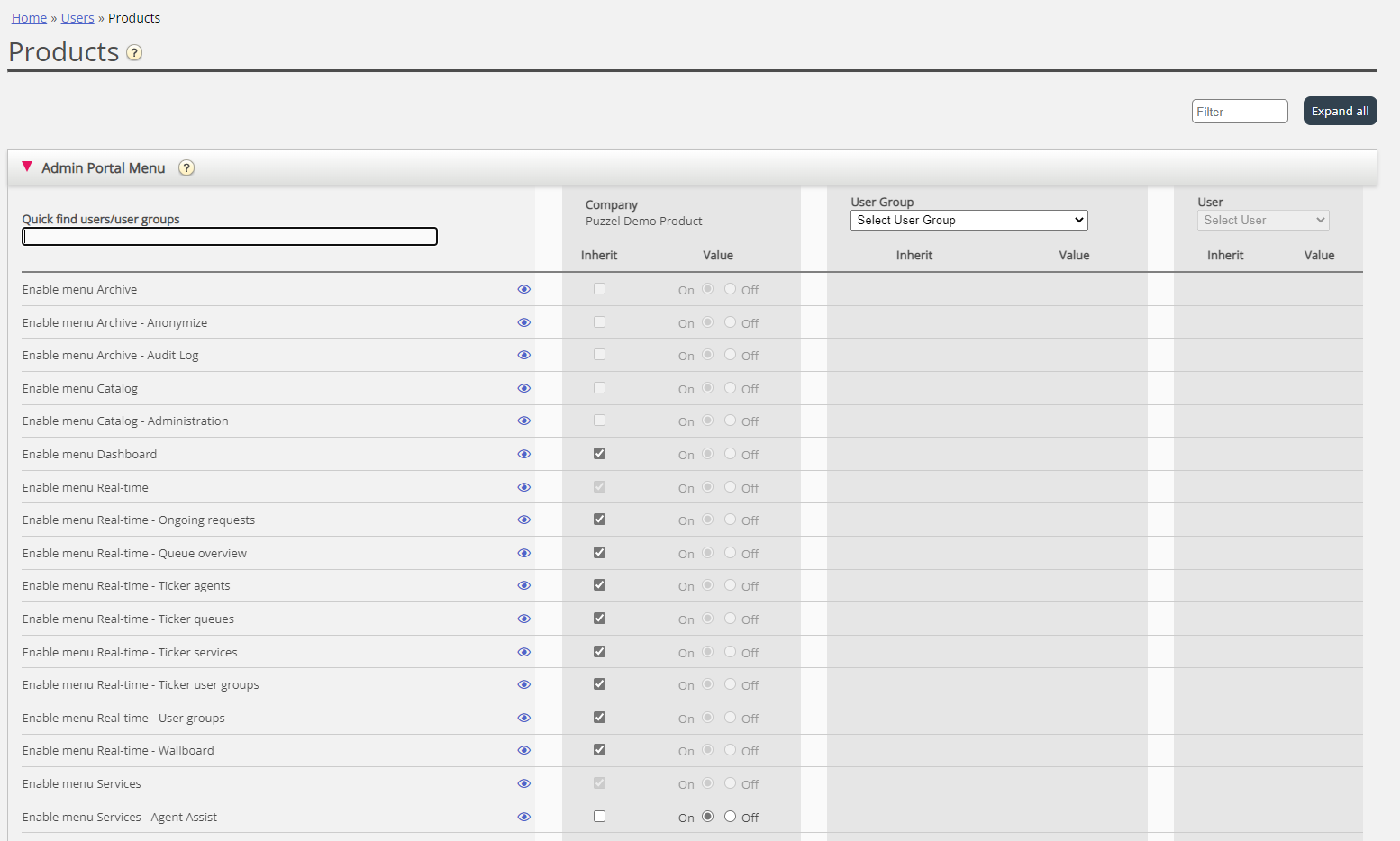Collapse the Admin Portal Menu section
The image size is (1400, 841).
pos(27,167)
